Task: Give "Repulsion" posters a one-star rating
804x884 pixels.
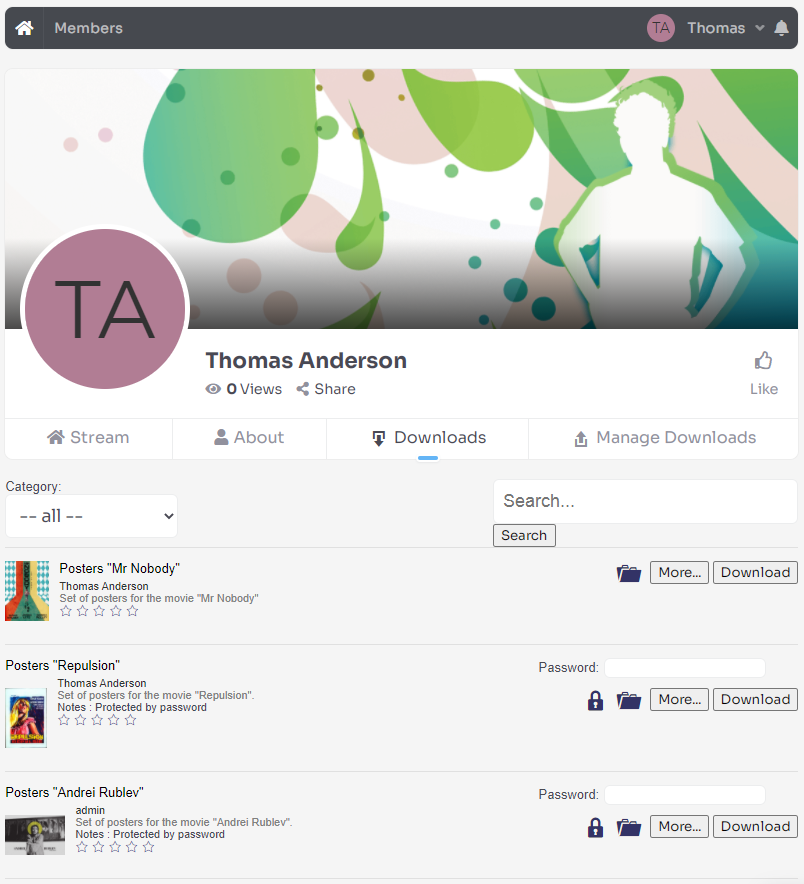Action: (x=64, y=720)
